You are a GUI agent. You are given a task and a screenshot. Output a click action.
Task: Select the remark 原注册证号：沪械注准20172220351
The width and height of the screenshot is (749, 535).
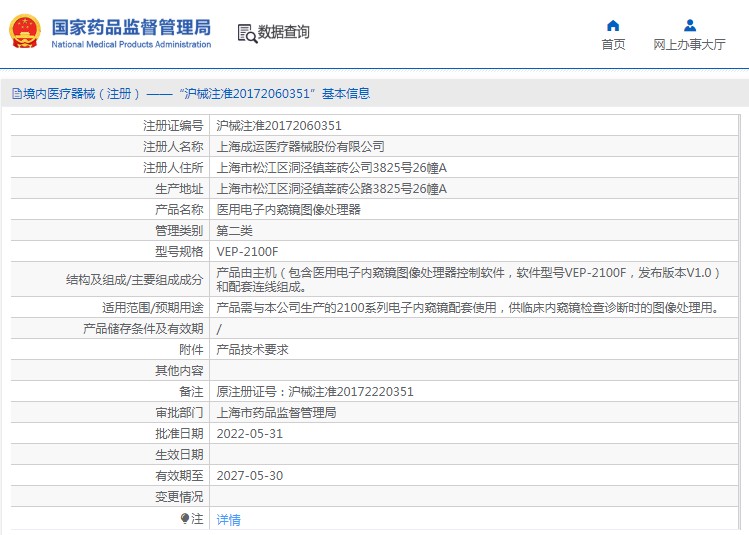pyautogui.click(x=315, y=392)
